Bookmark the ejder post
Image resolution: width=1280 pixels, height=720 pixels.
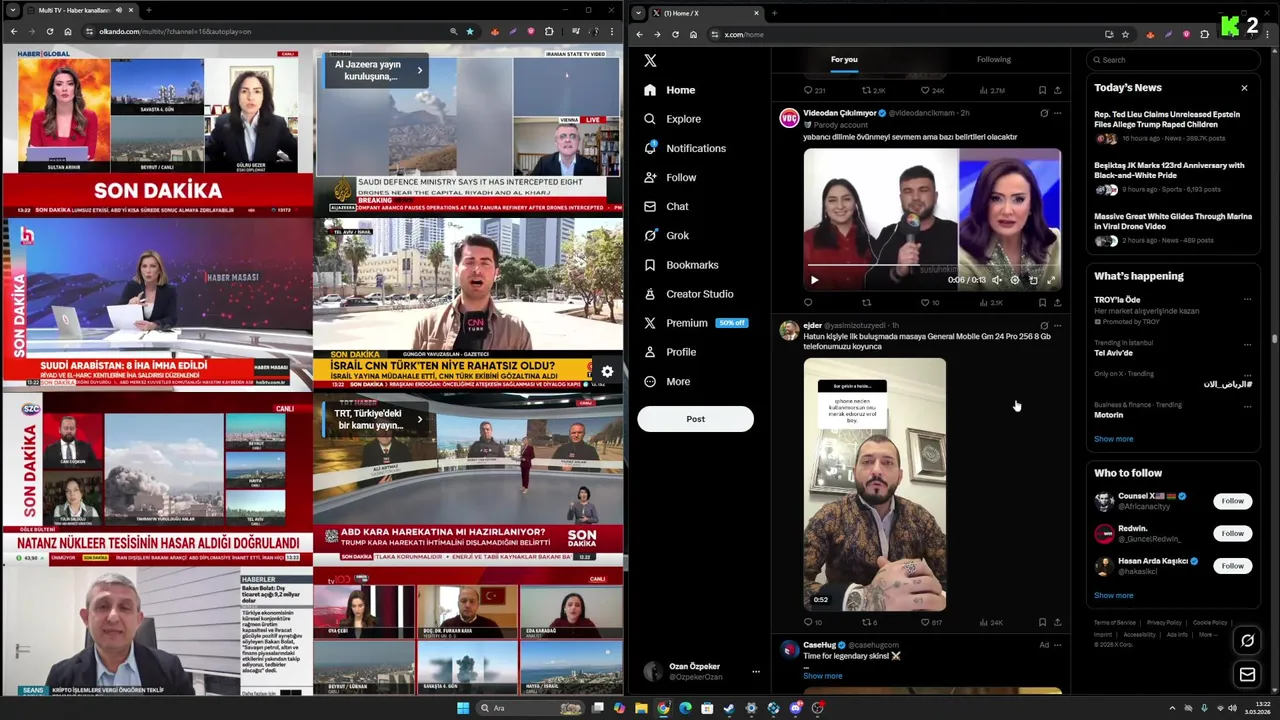(x=1042, y=622)
